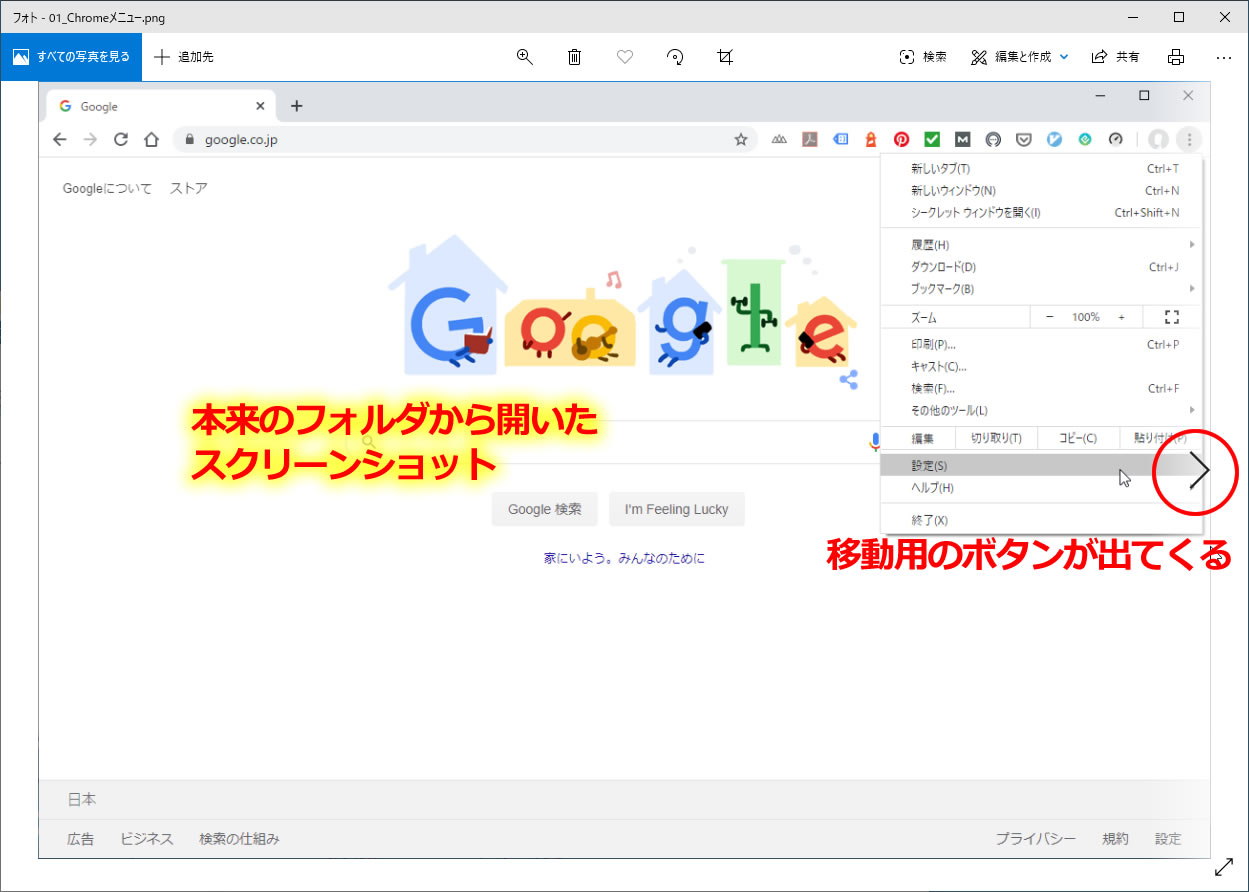Viewport: 1249px width, 892px height.
Task: Click the Lighthouse extension icon
Action: tap(871, 140)
